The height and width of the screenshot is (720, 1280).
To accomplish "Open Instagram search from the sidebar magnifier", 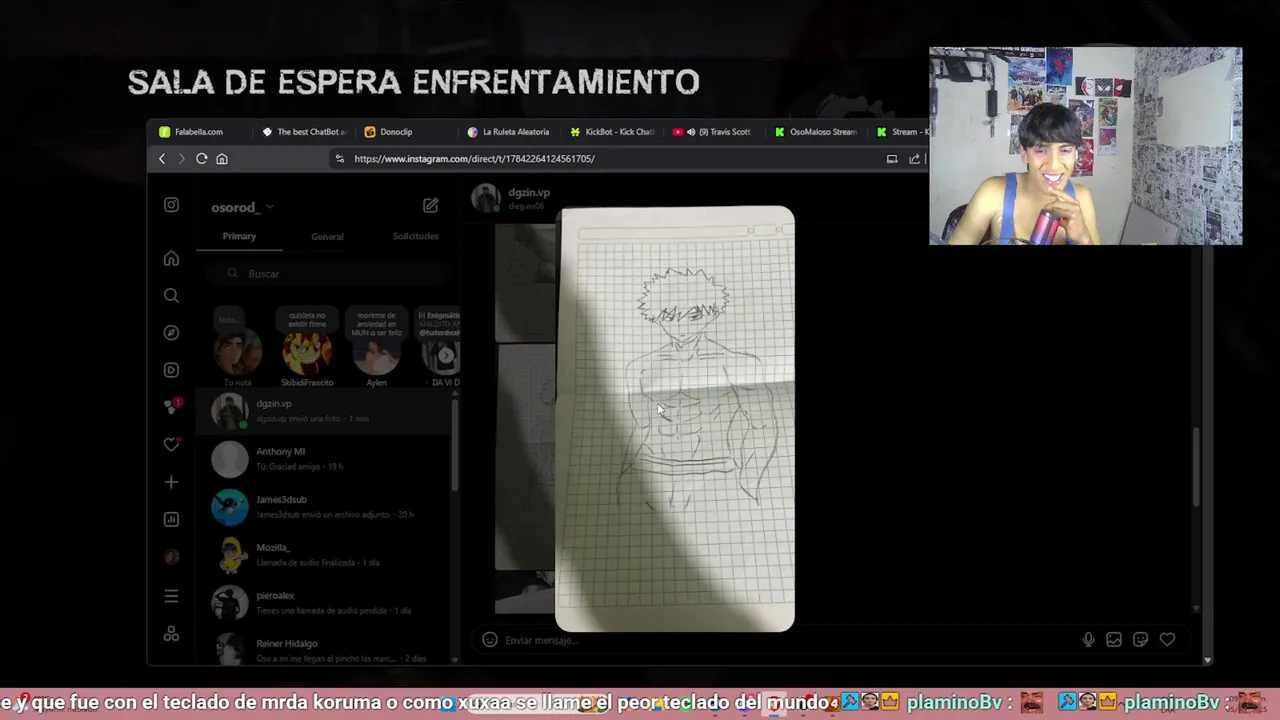I will click(171, 296).
